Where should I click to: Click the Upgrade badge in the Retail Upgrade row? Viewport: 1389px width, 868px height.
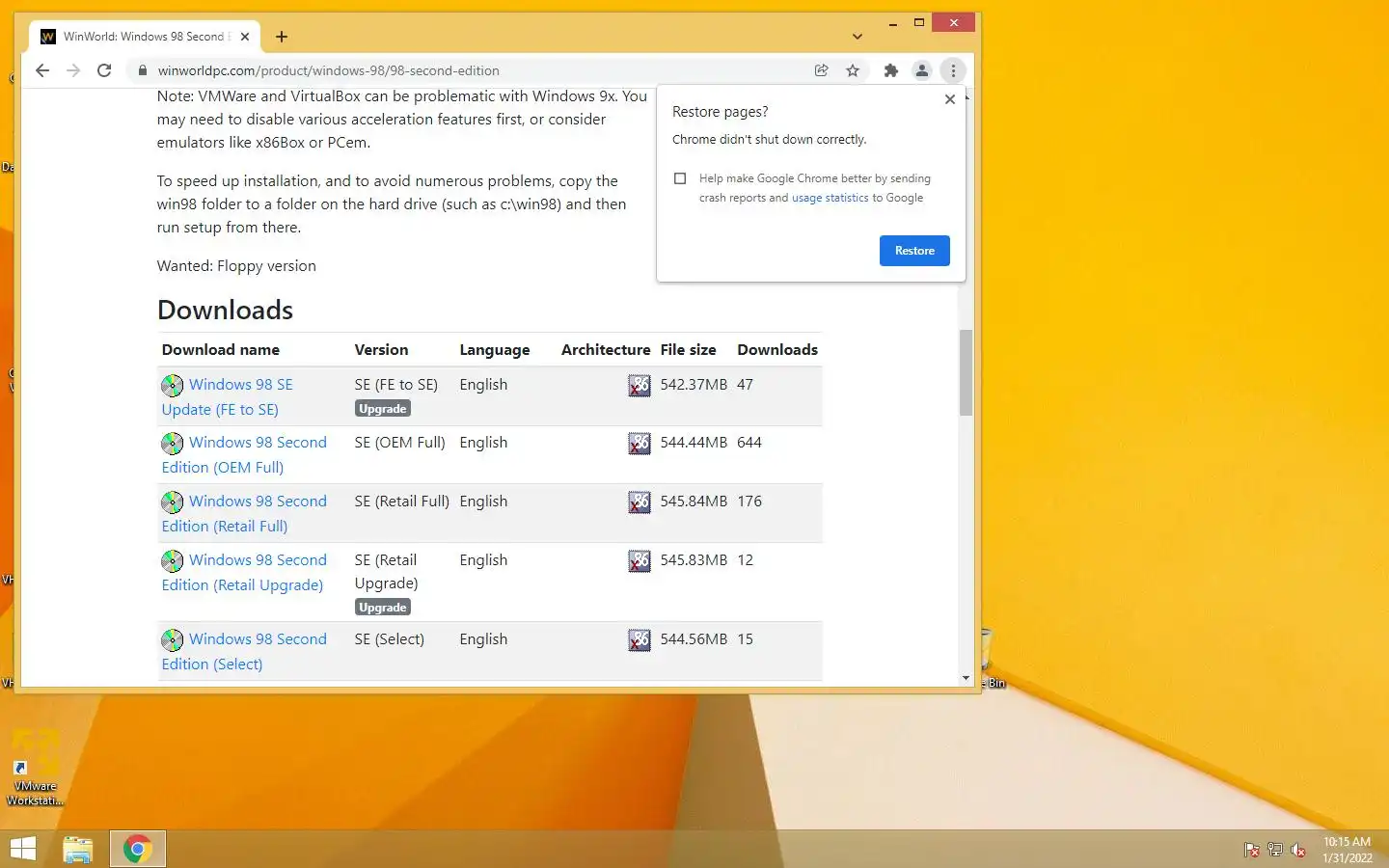[383, 608]
